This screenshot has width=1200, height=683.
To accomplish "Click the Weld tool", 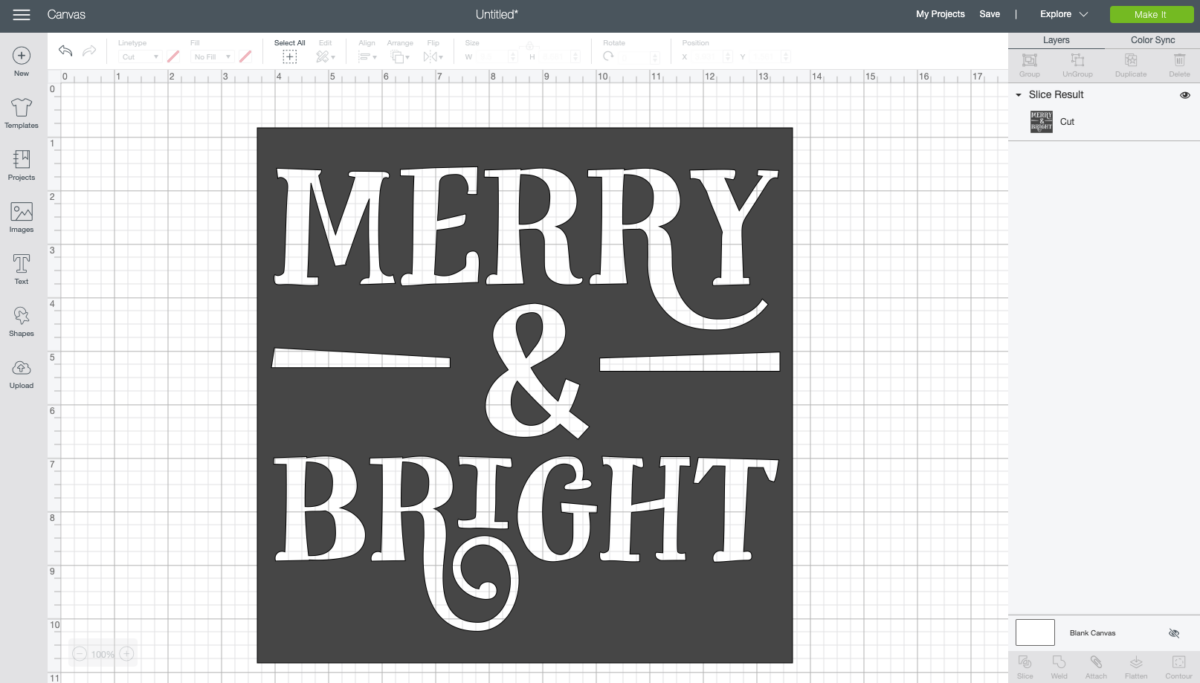I will [x=1059, y=667].
